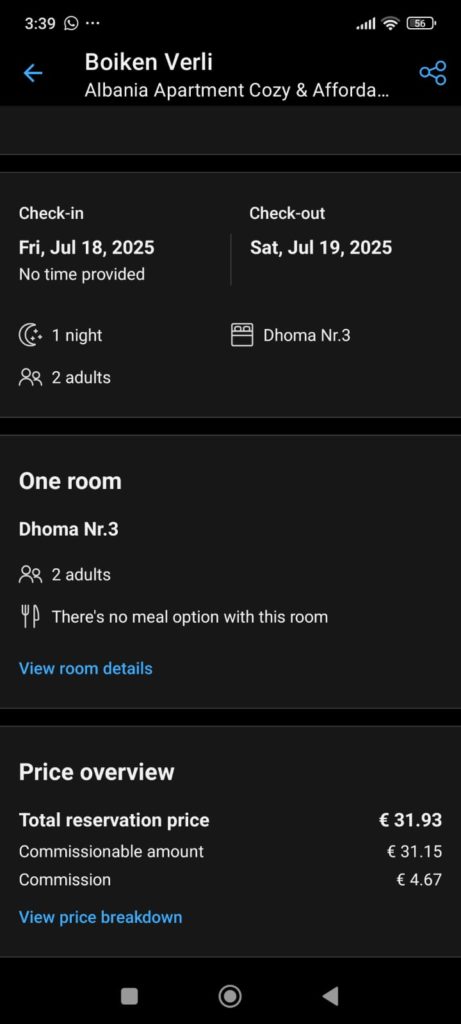Screen dimensions: 461x1024
Task: Tap the bed icon next to Dhoma Nr.3
Action: click(x=242, y=336)
